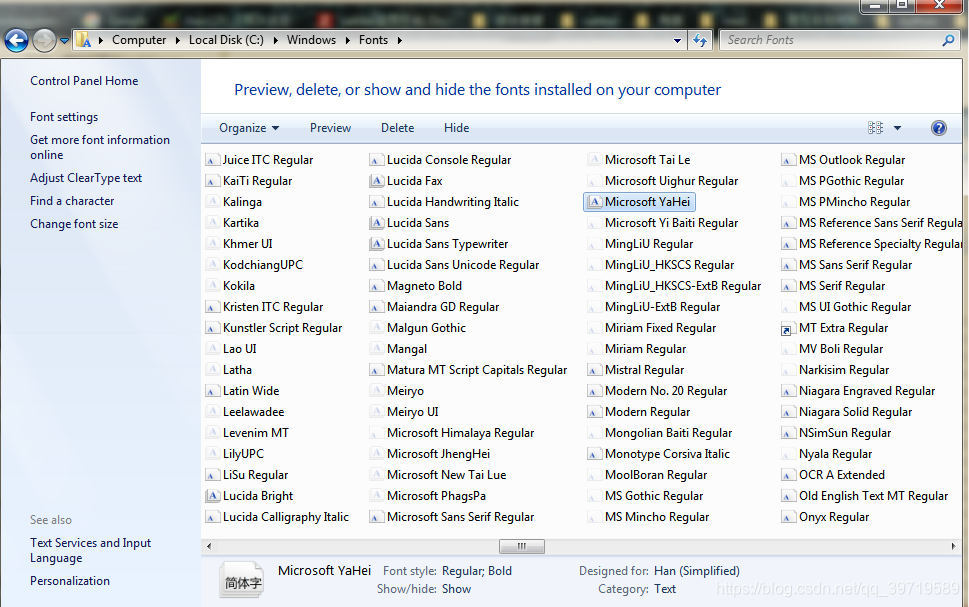Select Niagara Solid Regular font name

click(x=855, y=412)
